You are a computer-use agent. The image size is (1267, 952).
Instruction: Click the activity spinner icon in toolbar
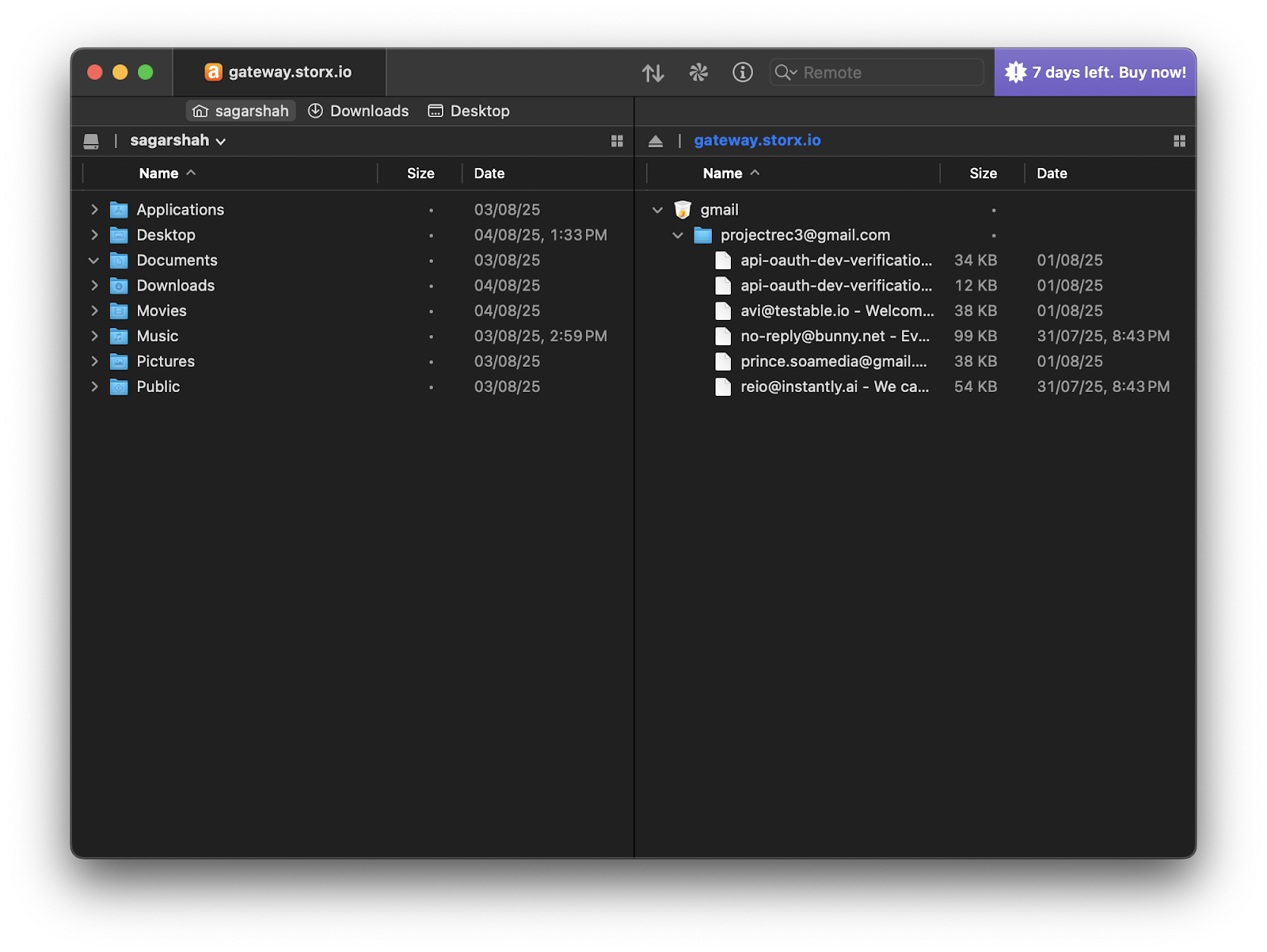pos(698,73)
